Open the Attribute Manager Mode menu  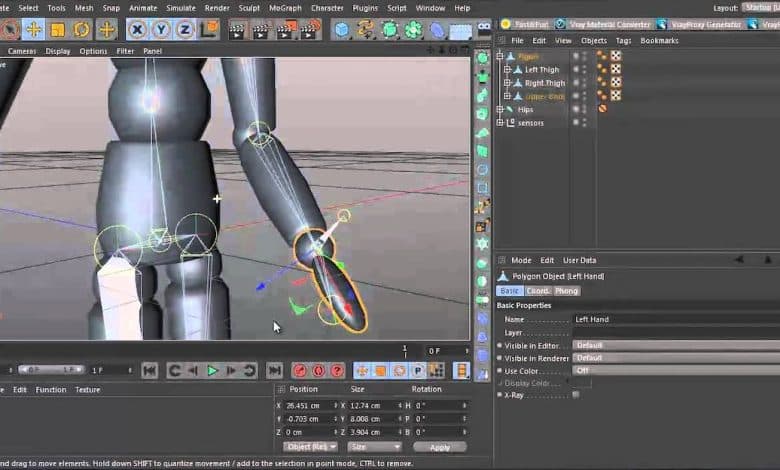(521, 260)
